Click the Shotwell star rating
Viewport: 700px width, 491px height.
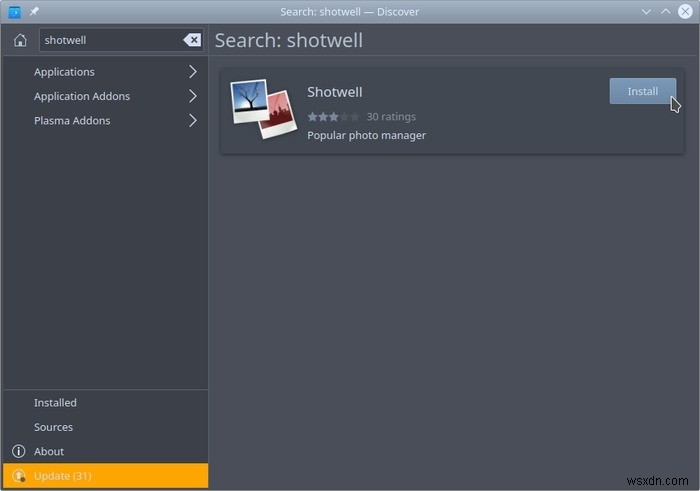click(x=333, y=117)
